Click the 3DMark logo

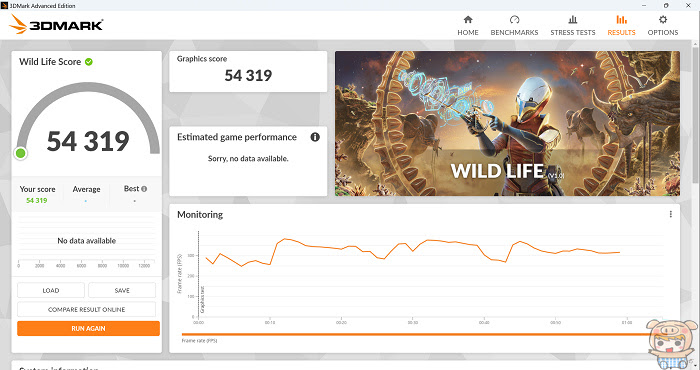point(56,24)
